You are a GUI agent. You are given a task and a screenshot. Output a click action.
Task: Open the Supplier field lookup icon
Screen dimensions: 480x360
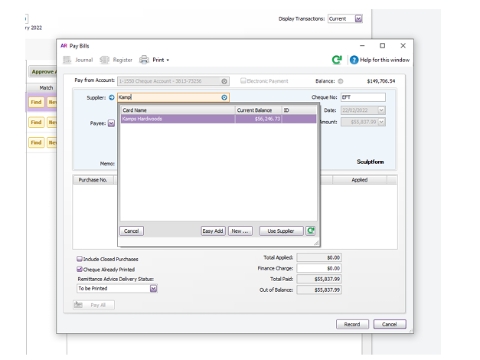[x=224, y=97]
